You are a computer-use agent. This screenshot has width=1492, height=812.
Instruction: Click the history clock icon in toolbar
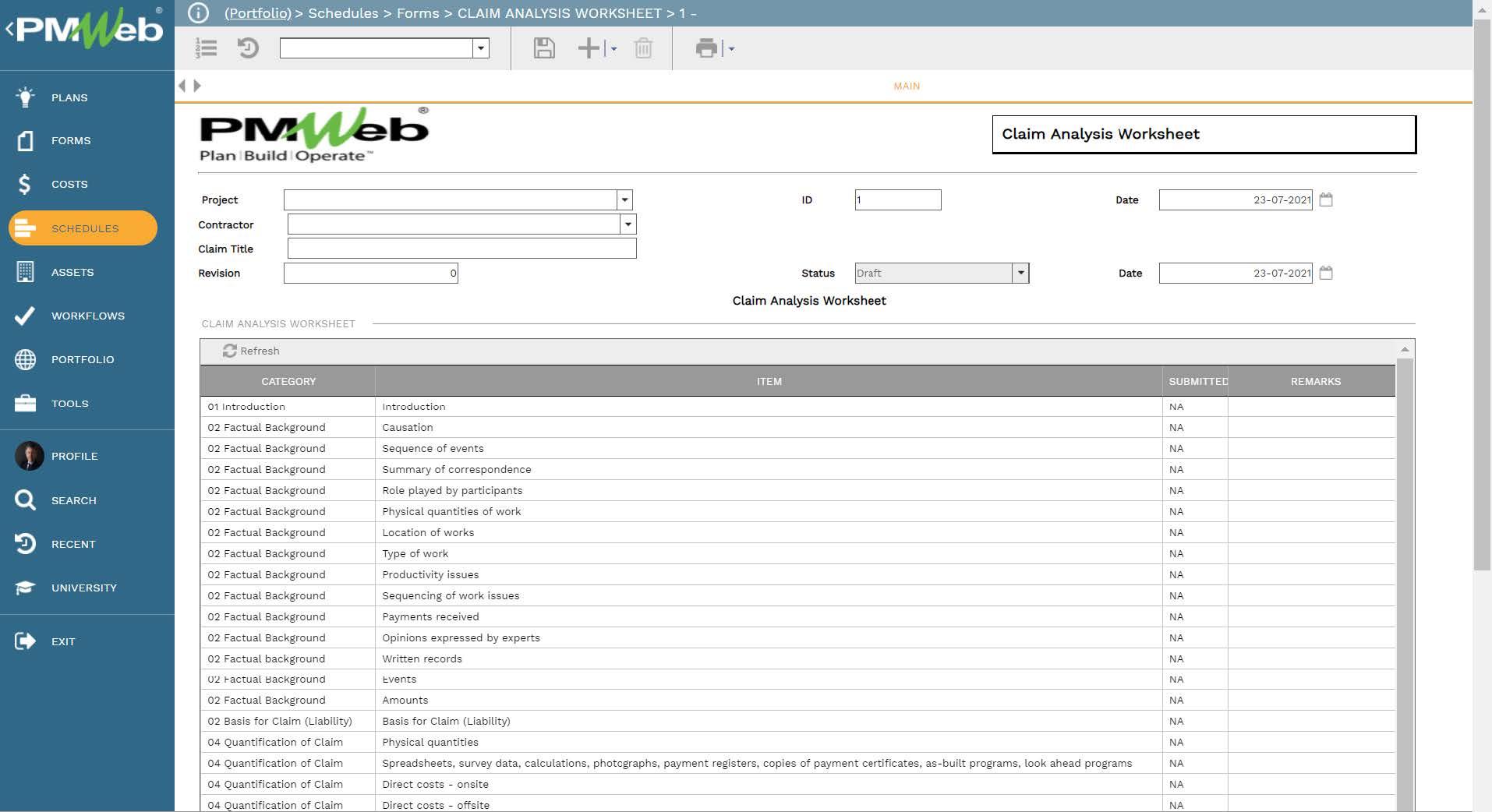(248, 48)
